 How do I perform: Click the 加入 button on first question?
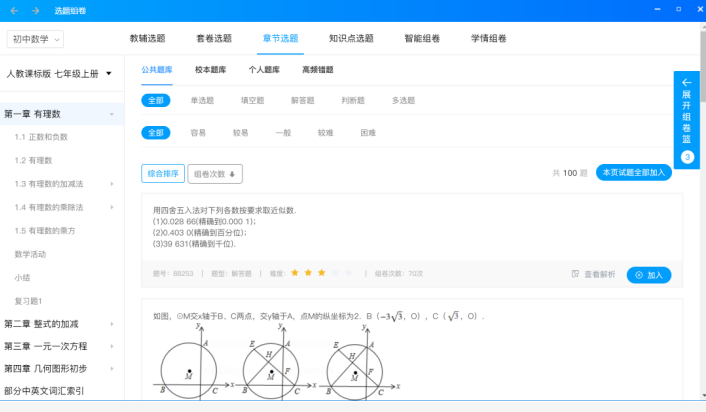coord(649,275)
